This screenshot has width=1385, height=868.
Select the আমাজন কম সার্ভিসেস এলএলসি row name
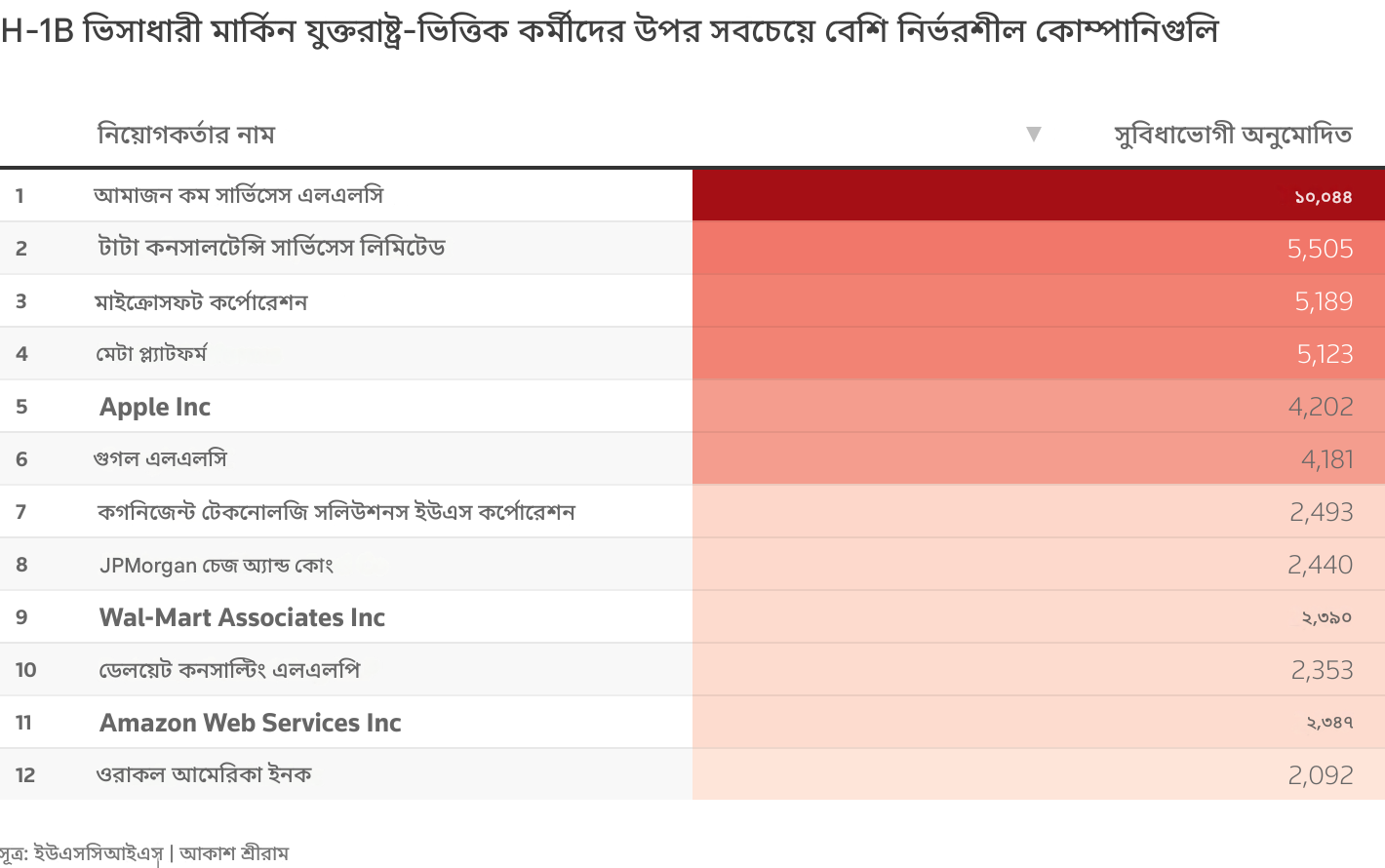point(239,195)
